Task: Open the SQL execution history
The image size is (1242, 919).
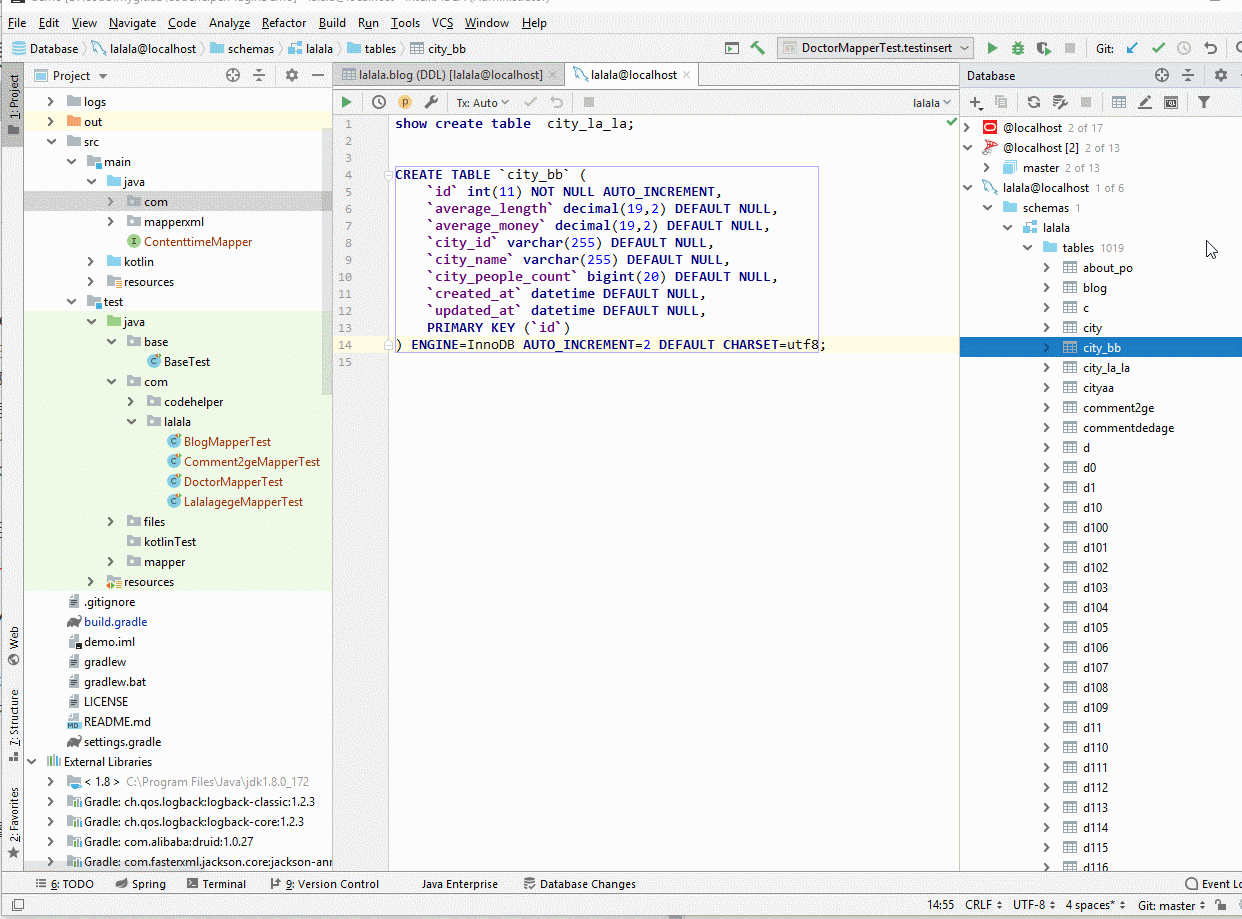Action: tap(378, 101)
